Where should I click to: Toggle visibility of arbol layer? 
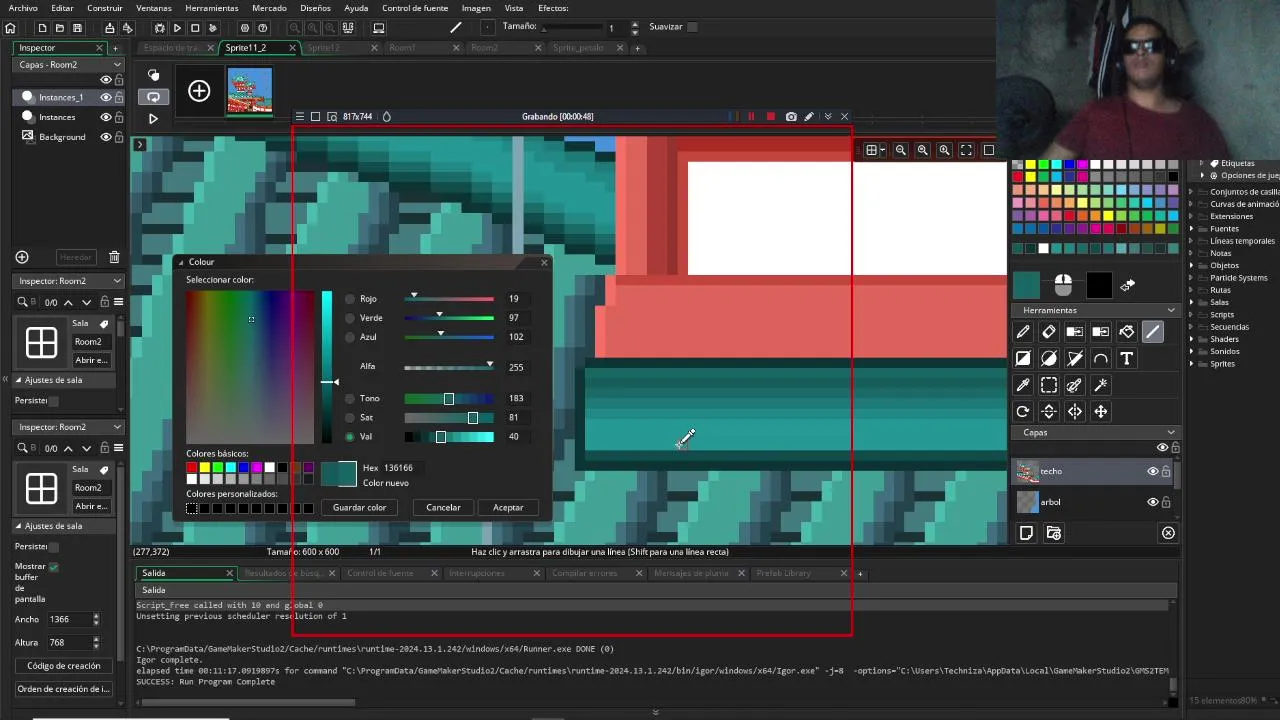click(1152, 502)
